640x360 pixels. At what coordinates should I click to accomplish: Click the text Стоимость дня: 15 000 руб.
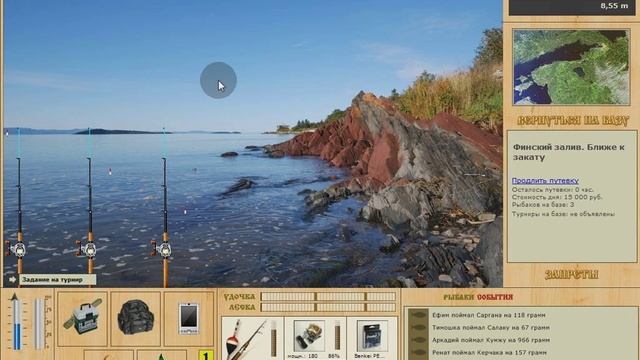click(557, 197)
